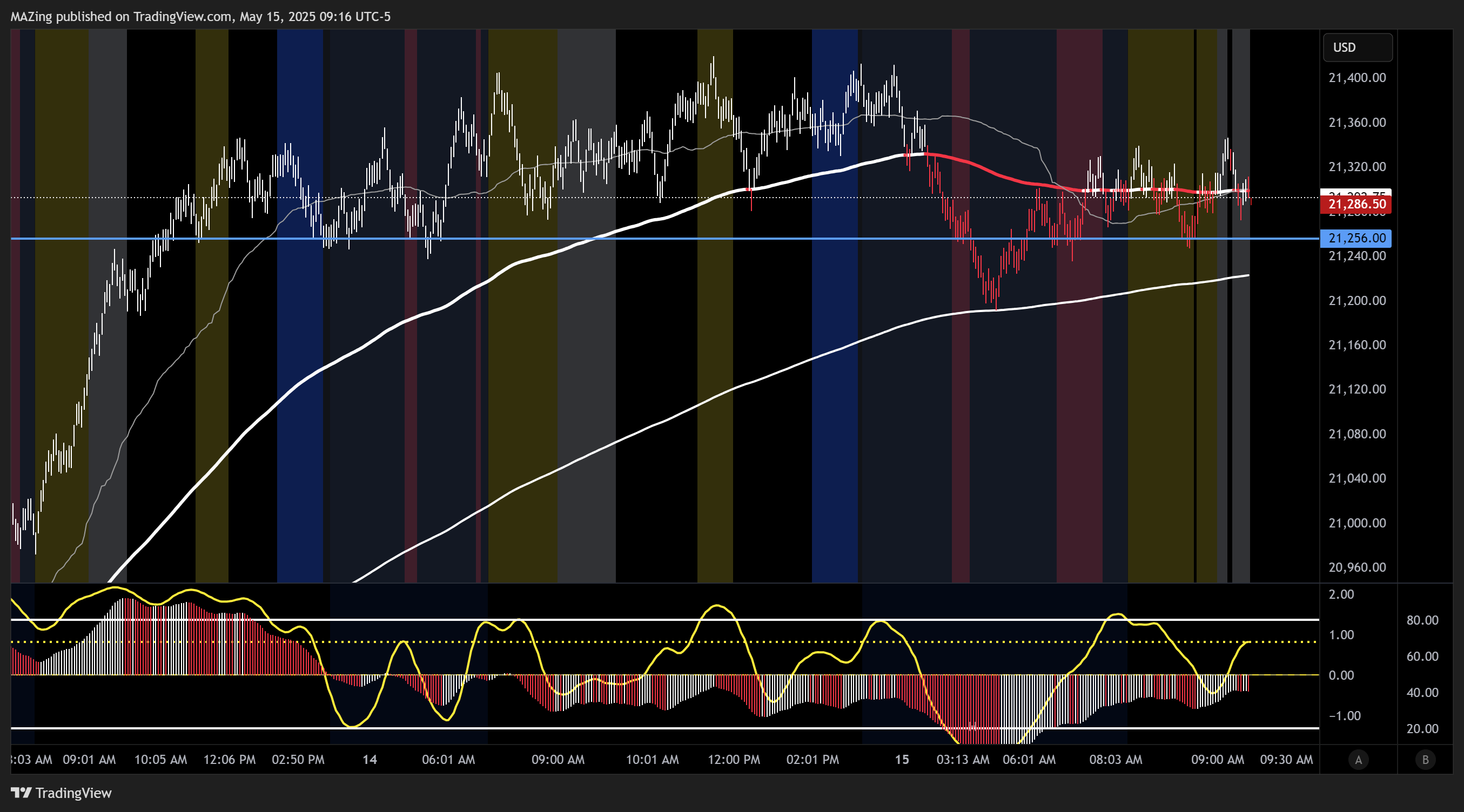Click the B scale button

click(1425, 760)
